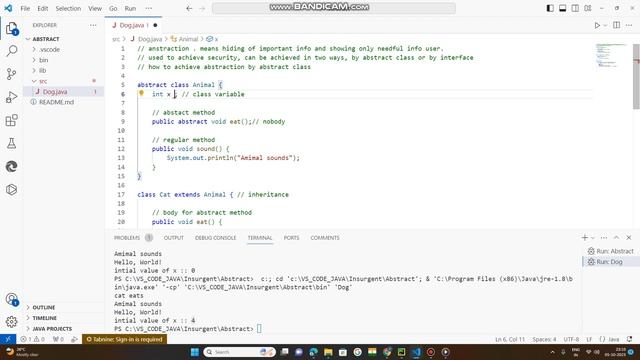Switch to the OUTPUT panel tab
This screenshot has height=360, width=640.
tap(173, 238)
